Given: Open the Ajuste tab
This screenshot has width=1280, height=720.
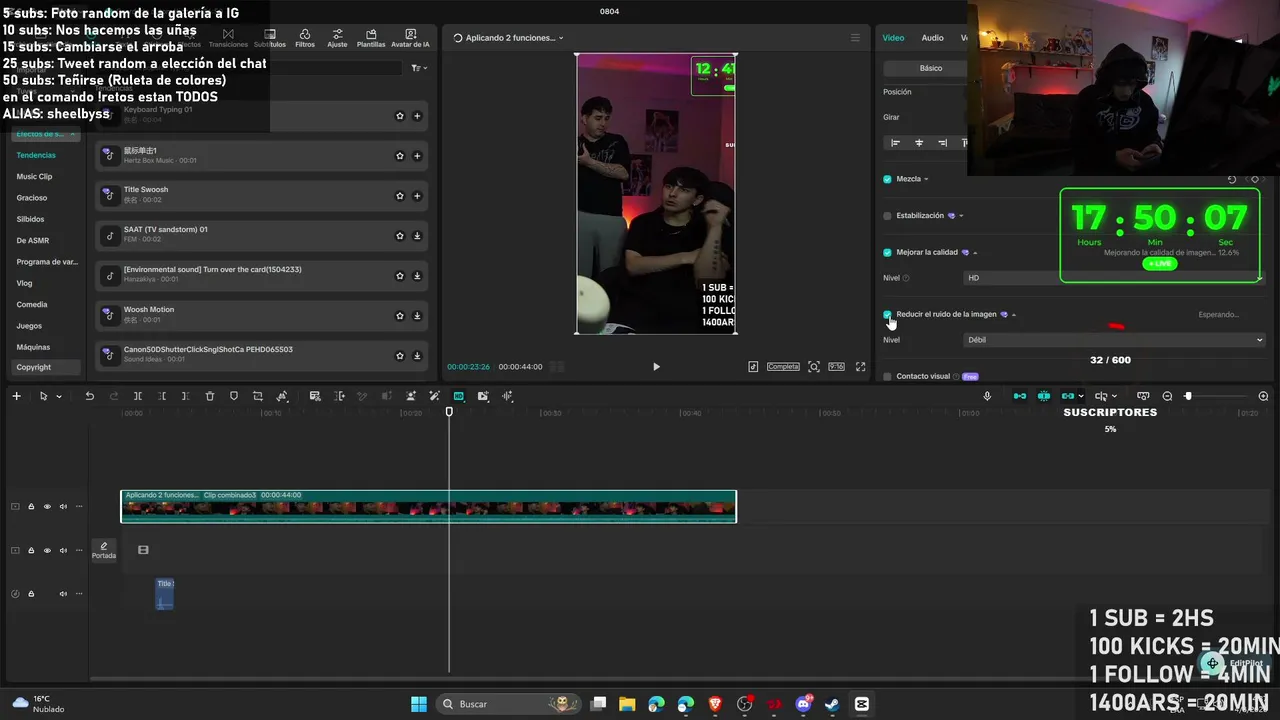Looking at the screenshot, I should click(x=337, y=39).
